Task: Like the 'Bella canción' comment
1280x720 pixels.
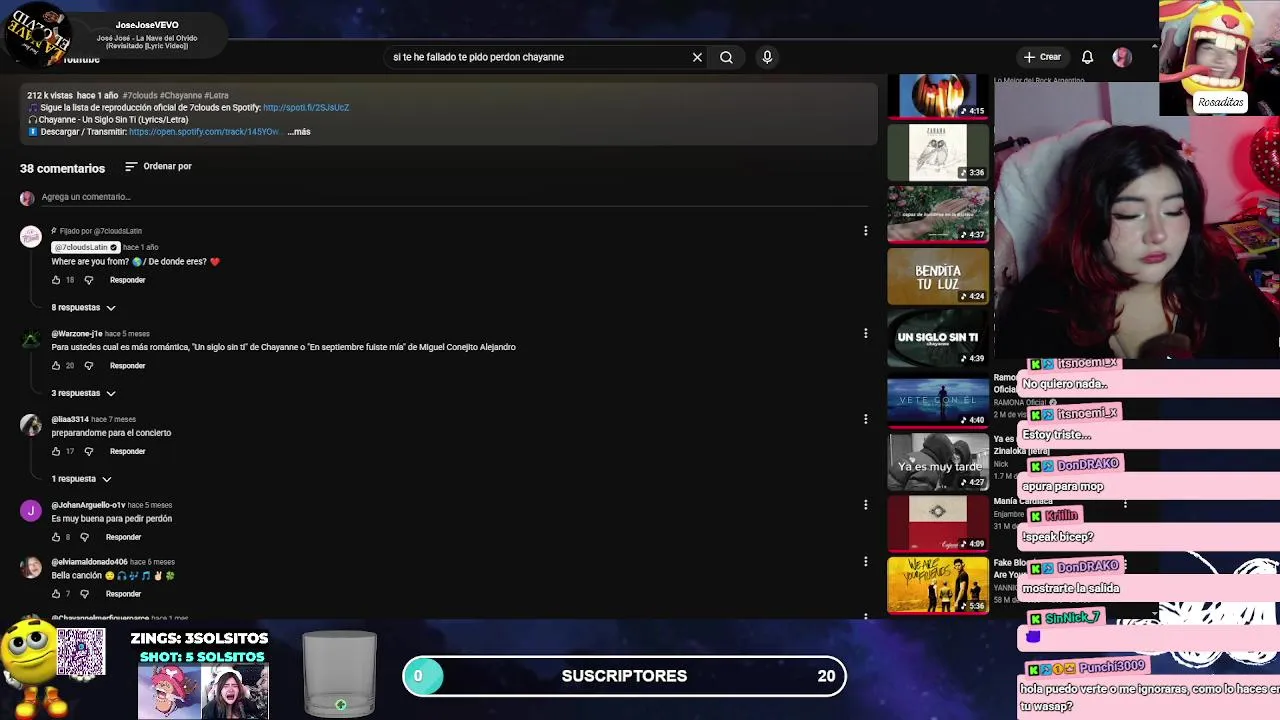Action: [x=56, y=594]
